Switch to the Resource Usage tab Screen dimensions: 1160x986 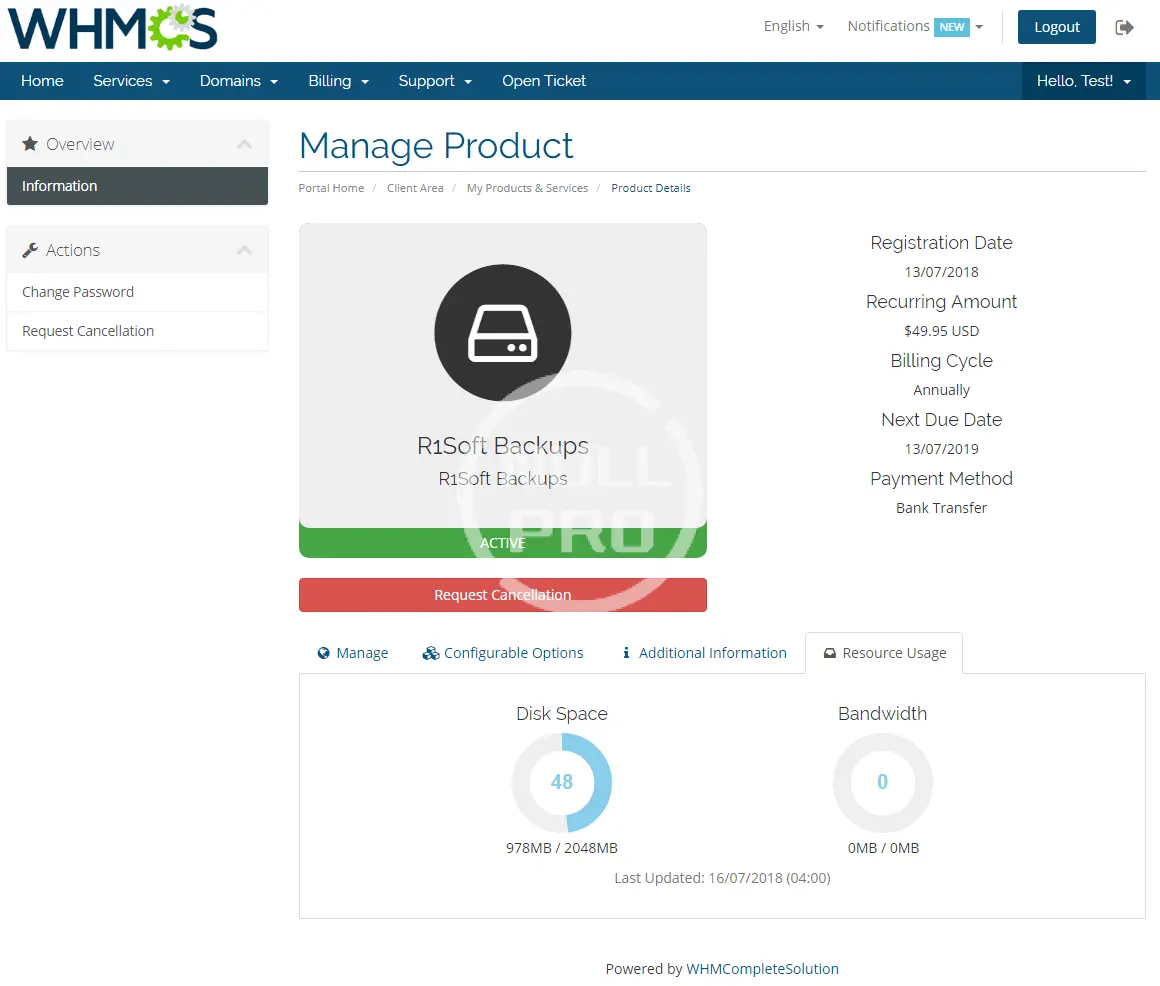[x=884, y=653]
